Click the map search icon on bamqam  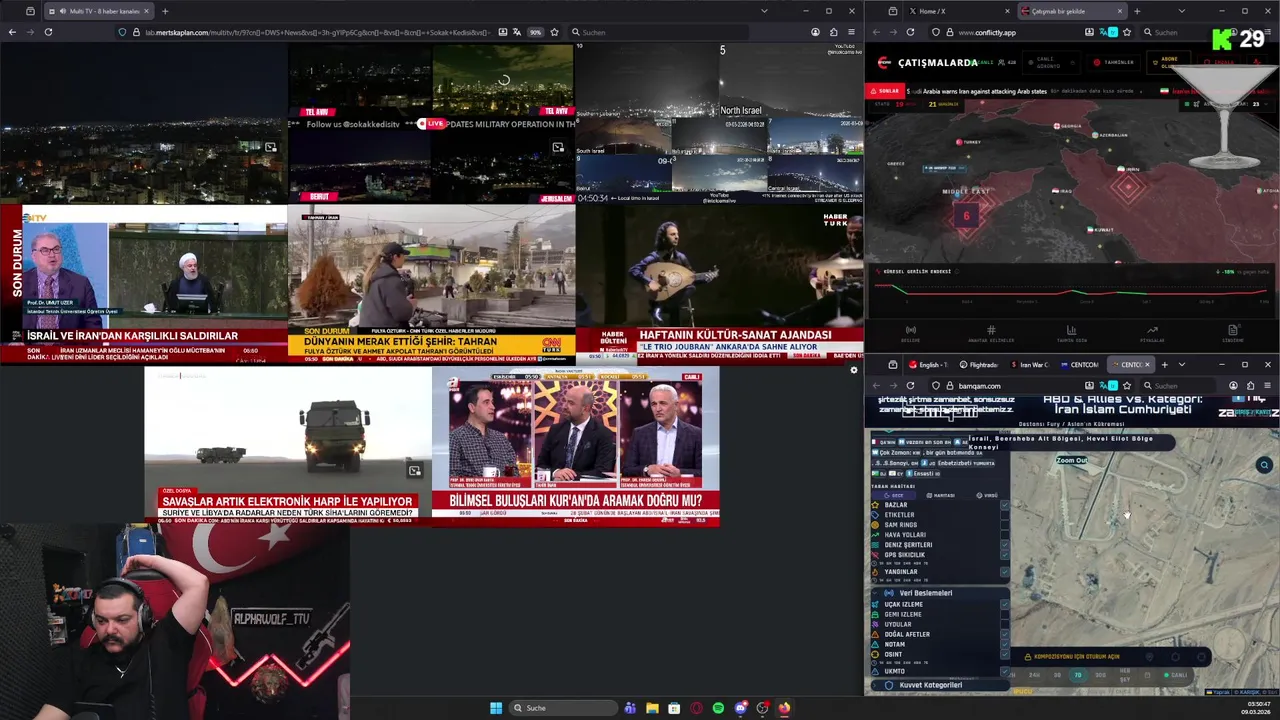1264,465
